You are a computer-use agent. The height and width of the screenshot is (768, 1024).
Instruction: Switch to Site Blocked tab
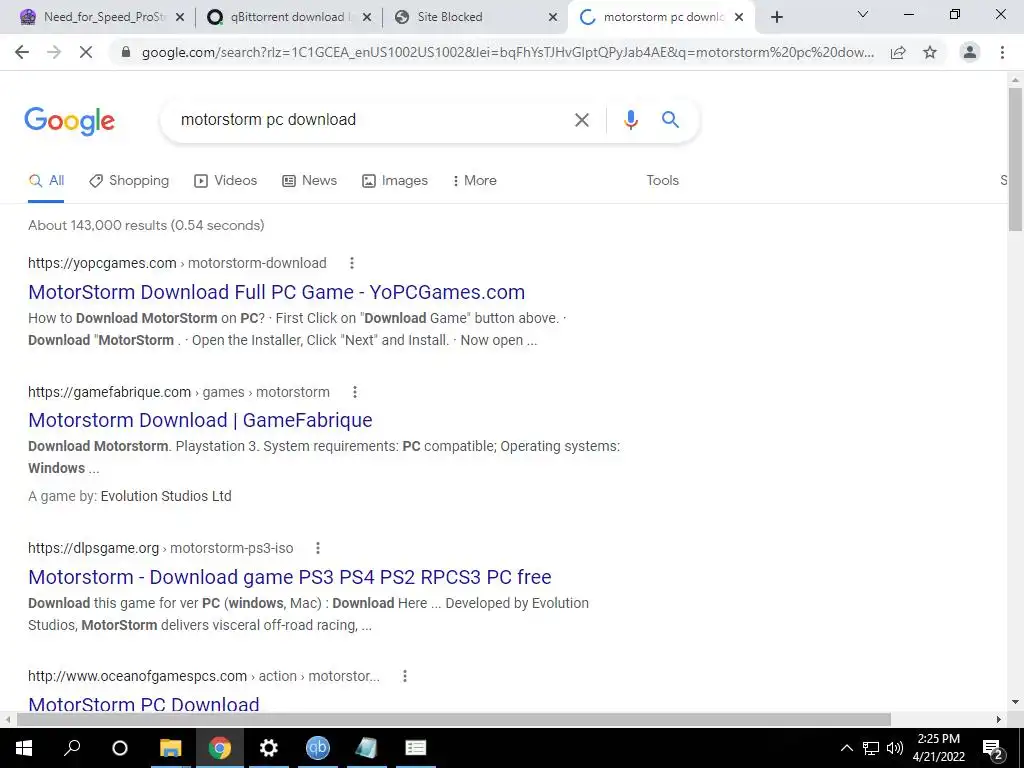[473, 17]
